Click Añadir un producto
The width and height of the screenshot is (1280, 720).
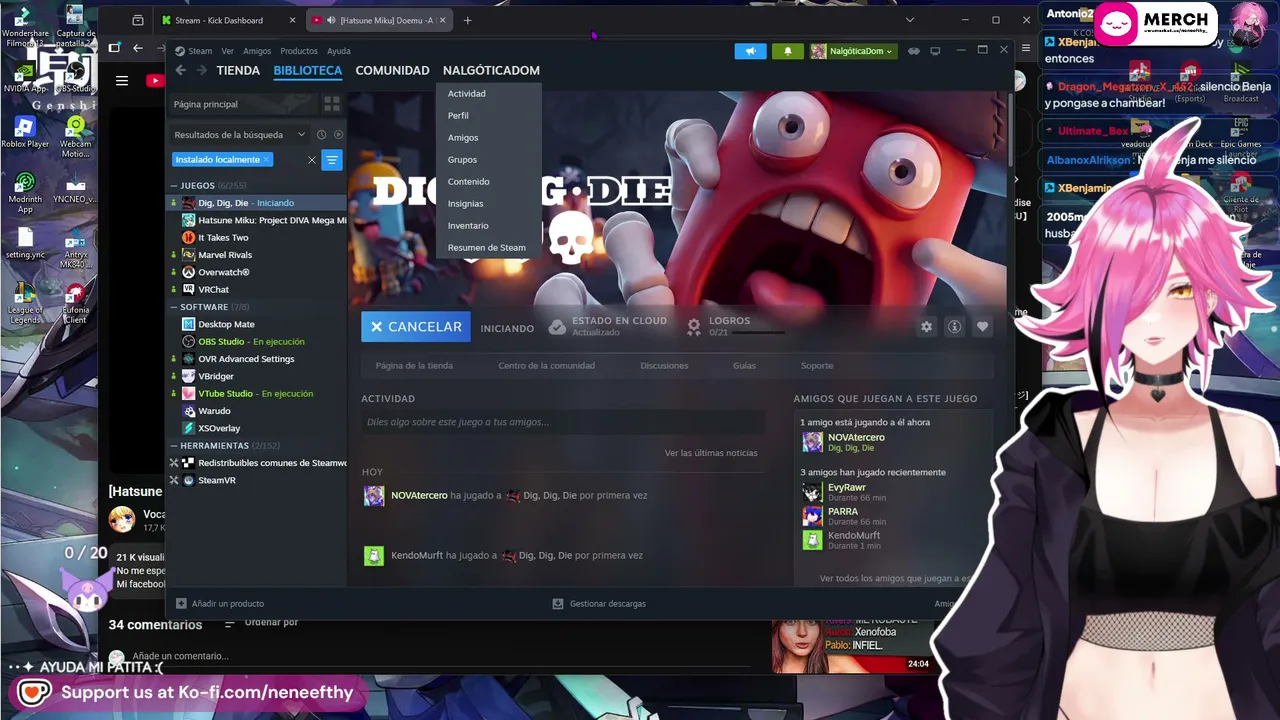point(220,604)
